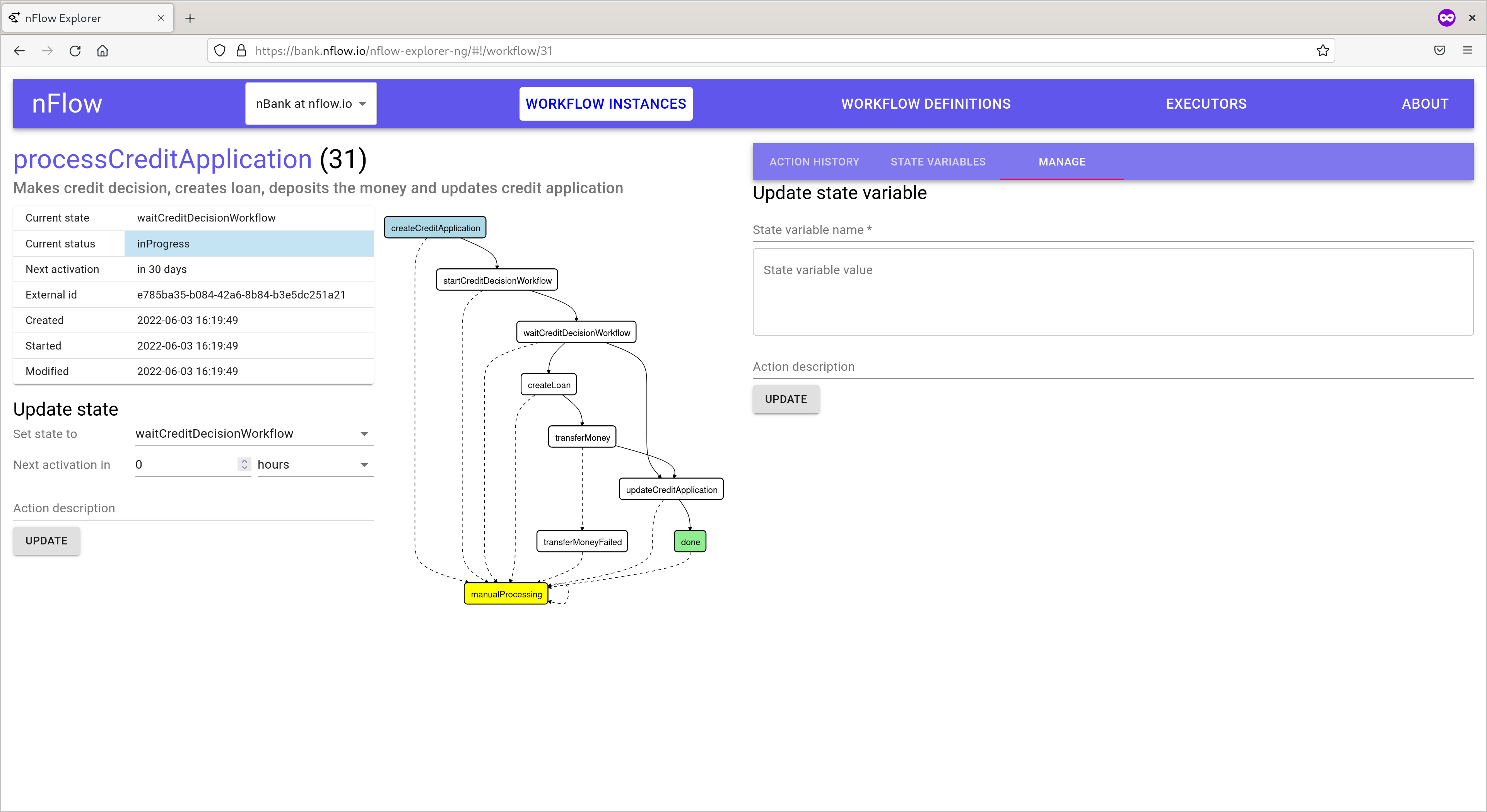Screen dimensions: 1487x812
Task: Click the Pocket save icon
Action: tap(1440, 51)
